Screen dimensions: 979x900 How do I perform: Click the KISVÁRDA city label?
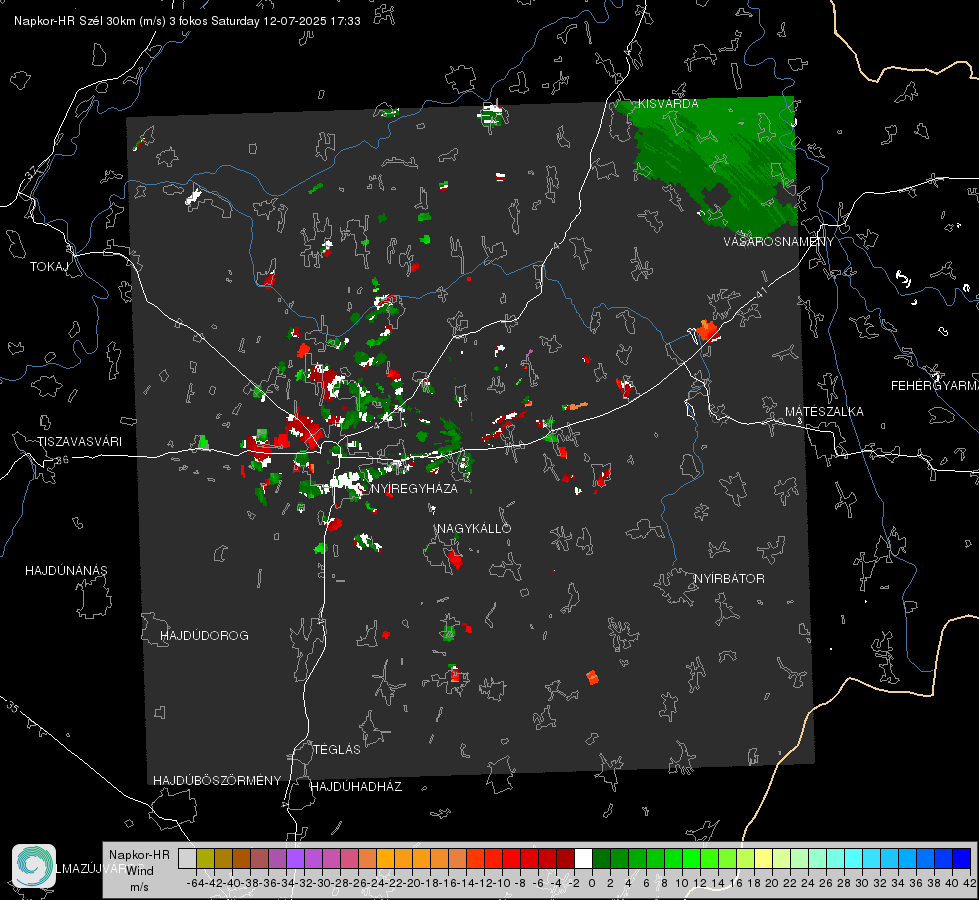click(668, 104)
